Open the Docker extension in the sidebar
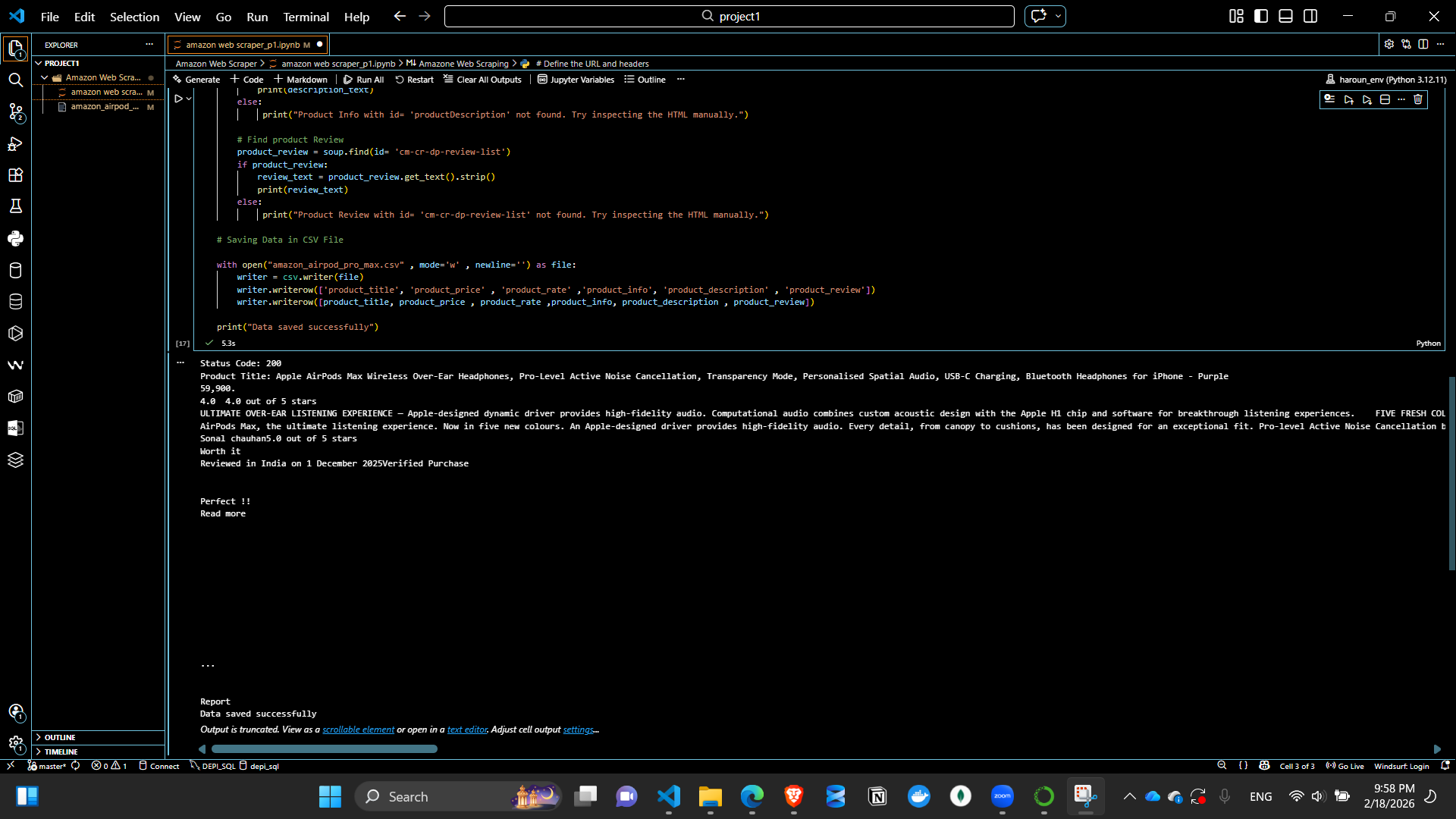The height and width of the screenshot is (819, 1456). (x=15, y=397)
